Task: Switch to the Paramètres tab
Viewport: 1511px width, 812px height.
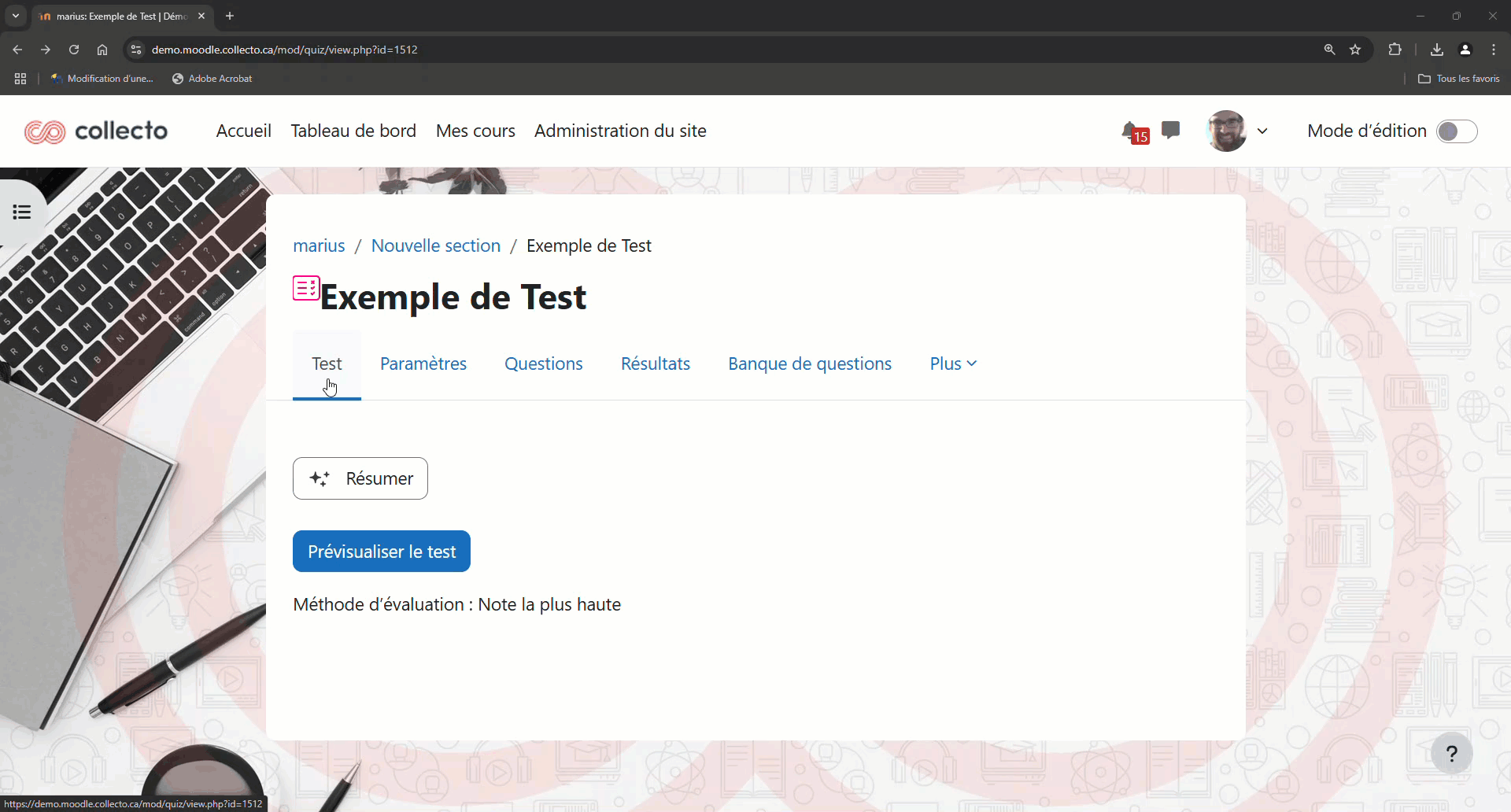Action: tap(423, 364)
